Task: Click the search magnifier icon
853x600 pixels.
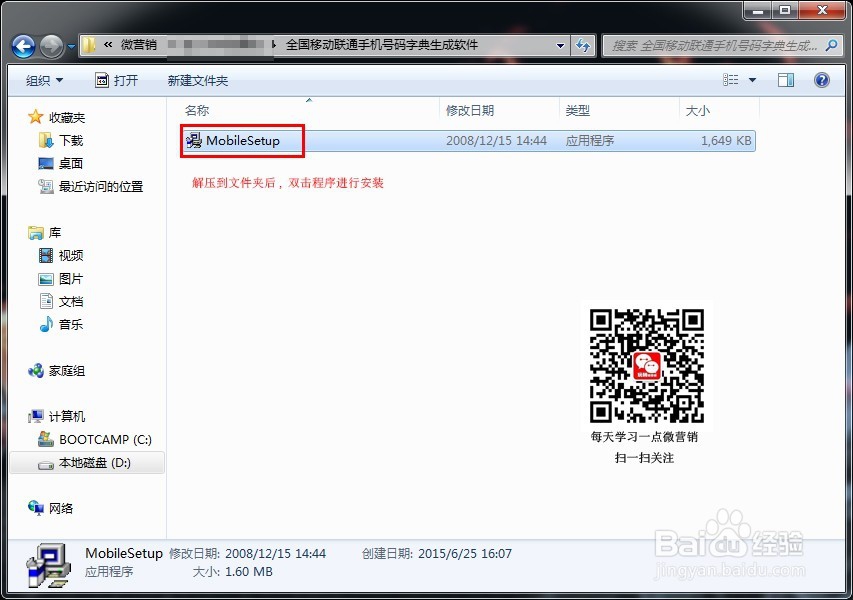Action: 831,46
